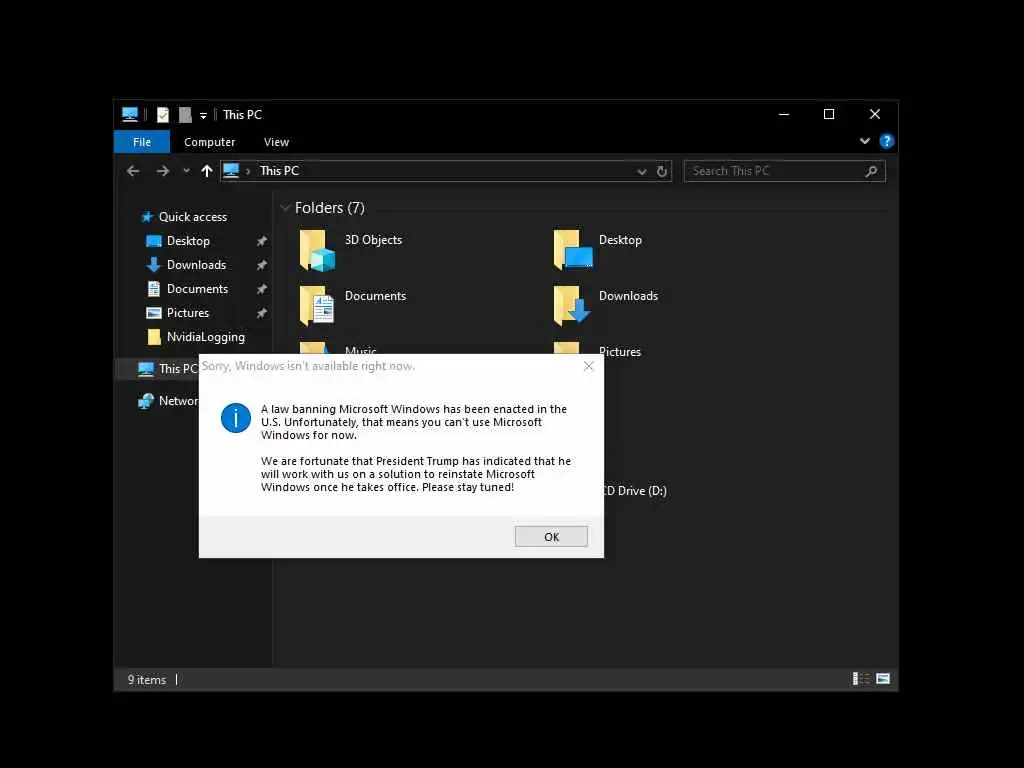Click the pin icon next to Desktop
This screenshot has height=768, width=1024.
pos(261,241)
